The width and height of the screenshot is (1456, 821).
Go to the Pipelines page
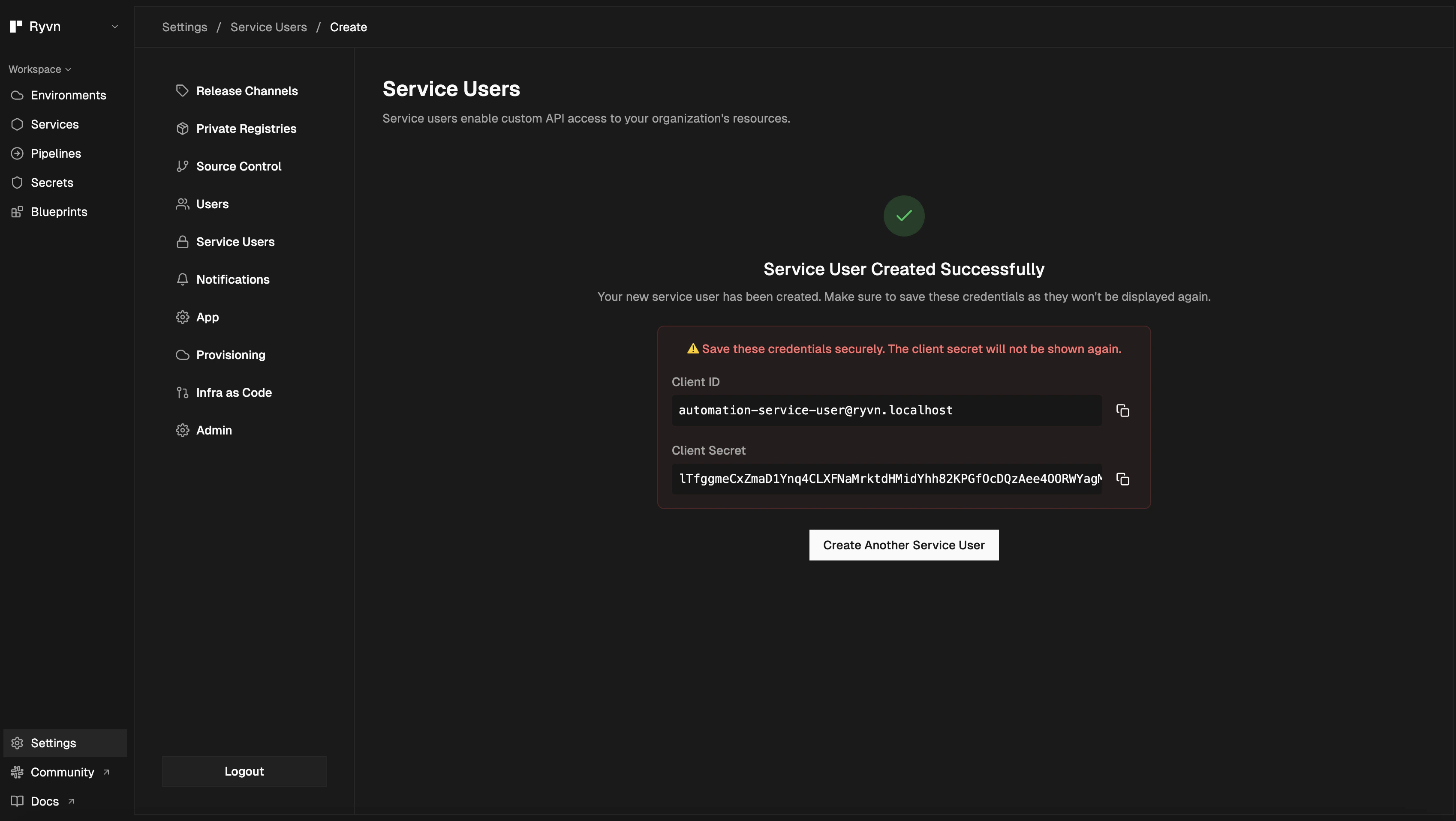click(x=55, y=154)
